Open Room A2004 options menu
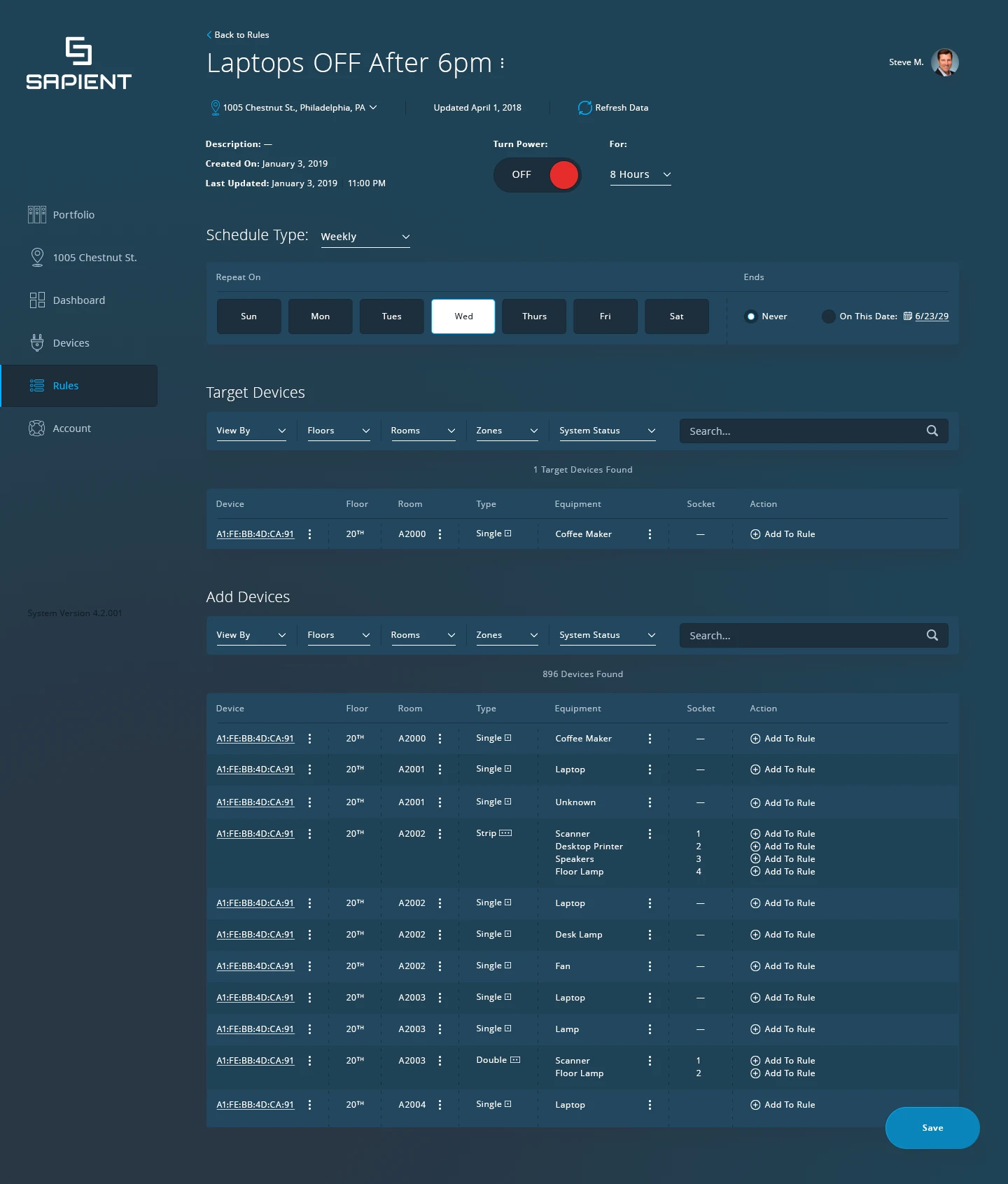 point(440,1105)
